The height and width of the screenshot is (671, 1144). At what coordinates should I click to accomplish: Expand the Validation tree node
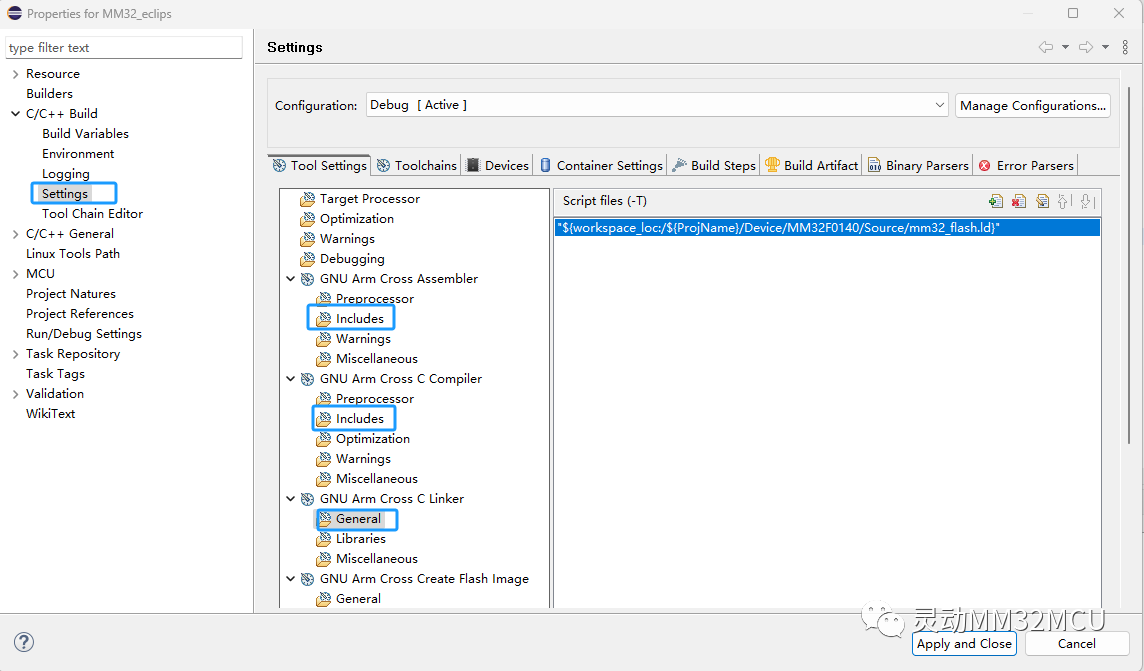(15, 394)
